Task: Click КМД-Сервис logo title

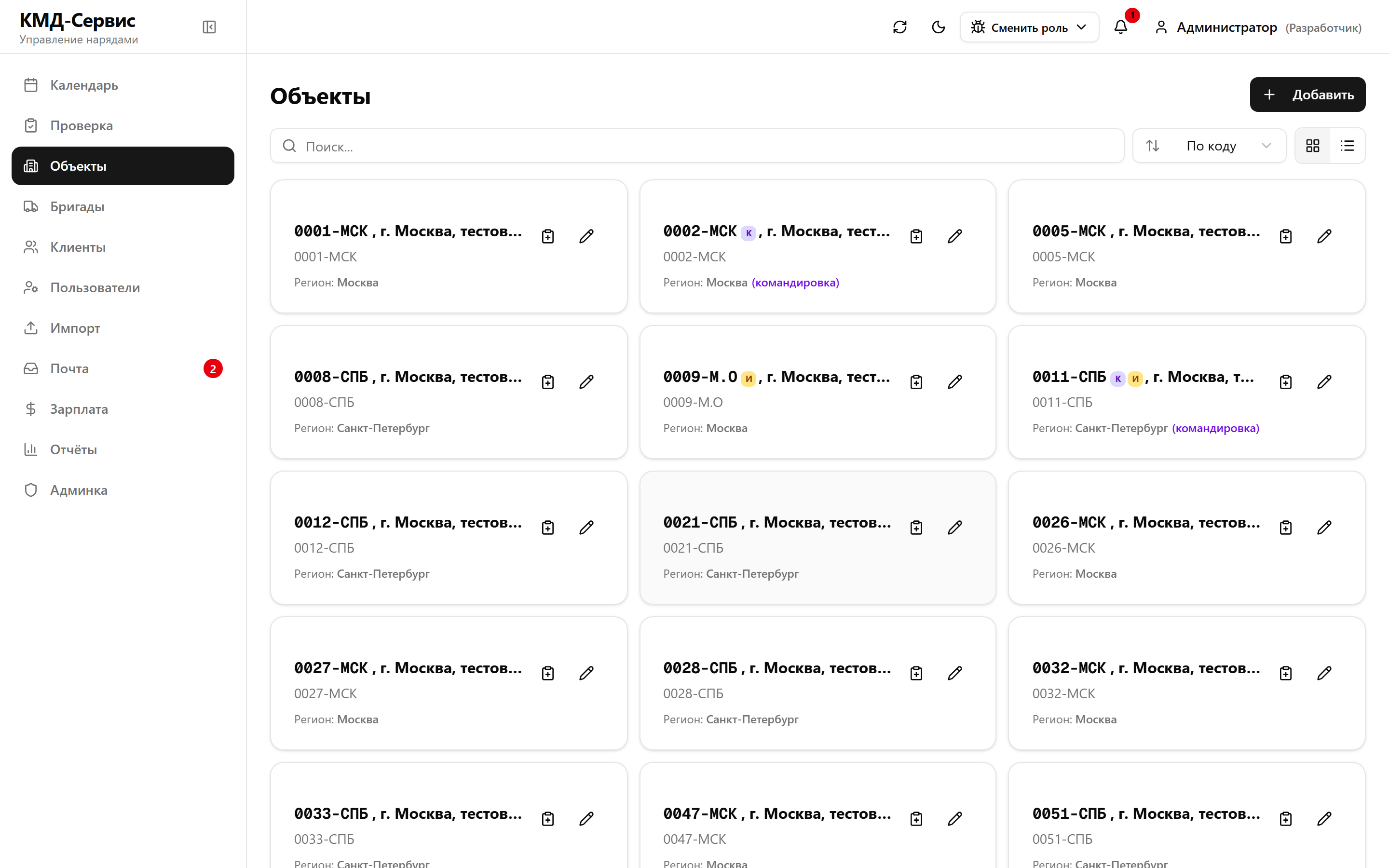Action: click(78, 21)
